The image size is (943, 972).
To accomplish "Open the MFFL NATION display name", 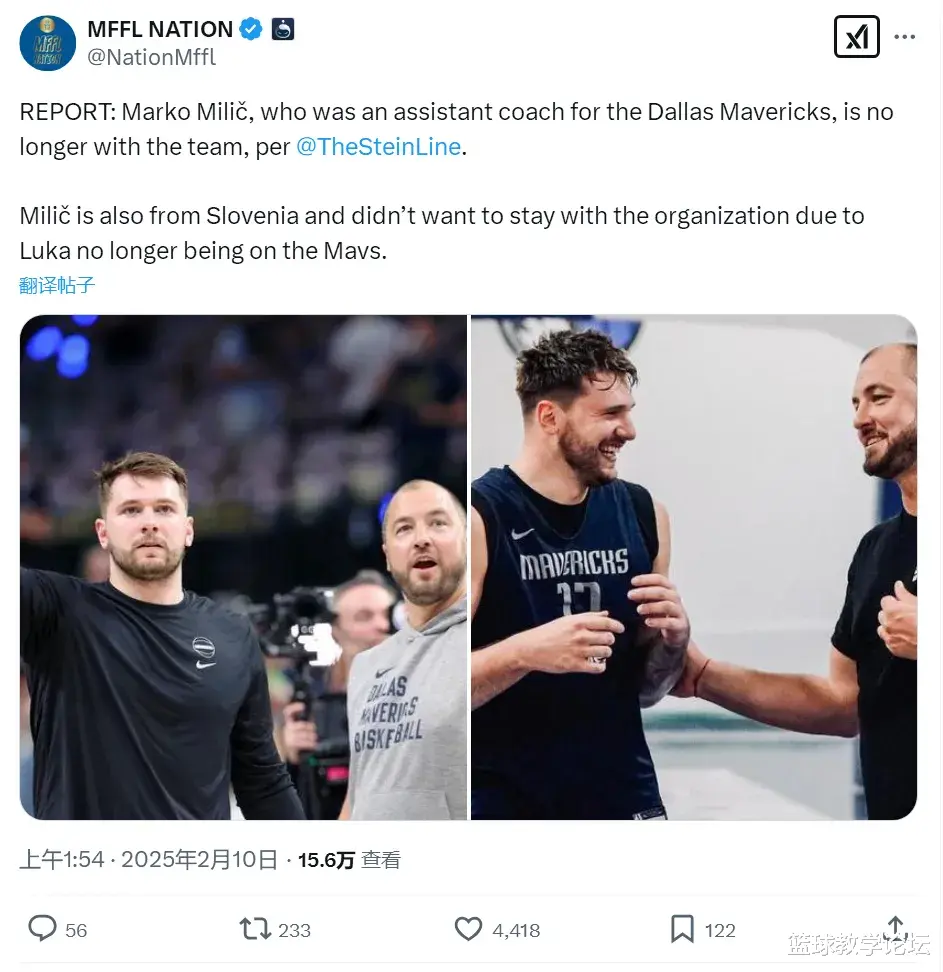I will (x=160, y=29).
